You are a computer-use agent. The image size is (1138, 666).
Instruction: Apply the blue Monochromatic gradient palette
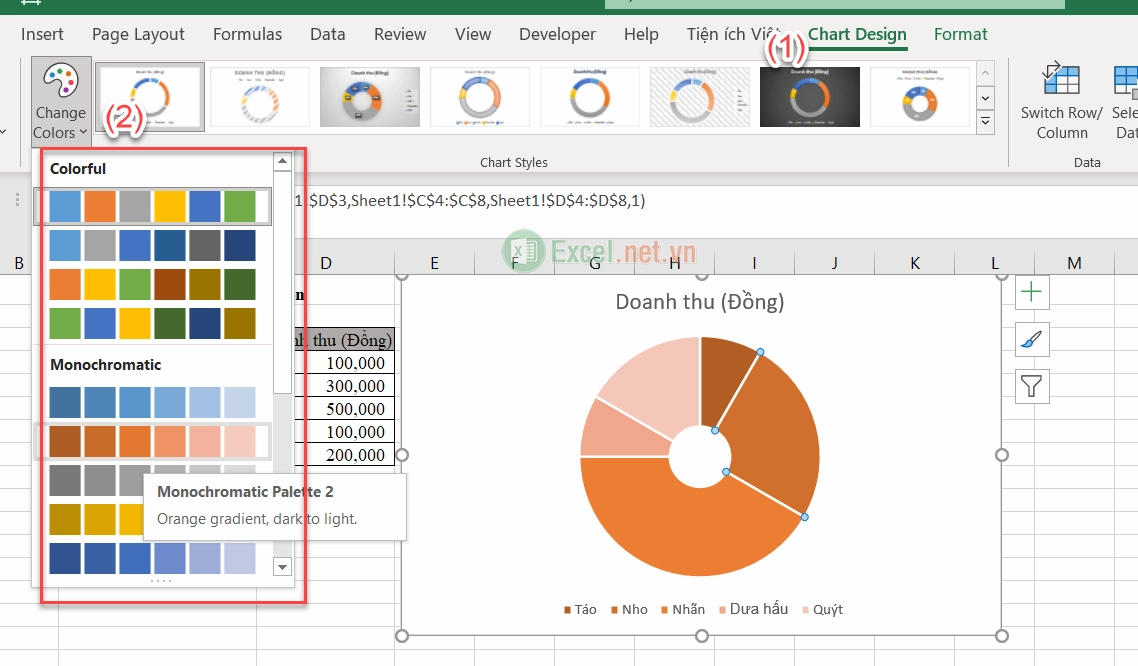[x=152, y=403]
